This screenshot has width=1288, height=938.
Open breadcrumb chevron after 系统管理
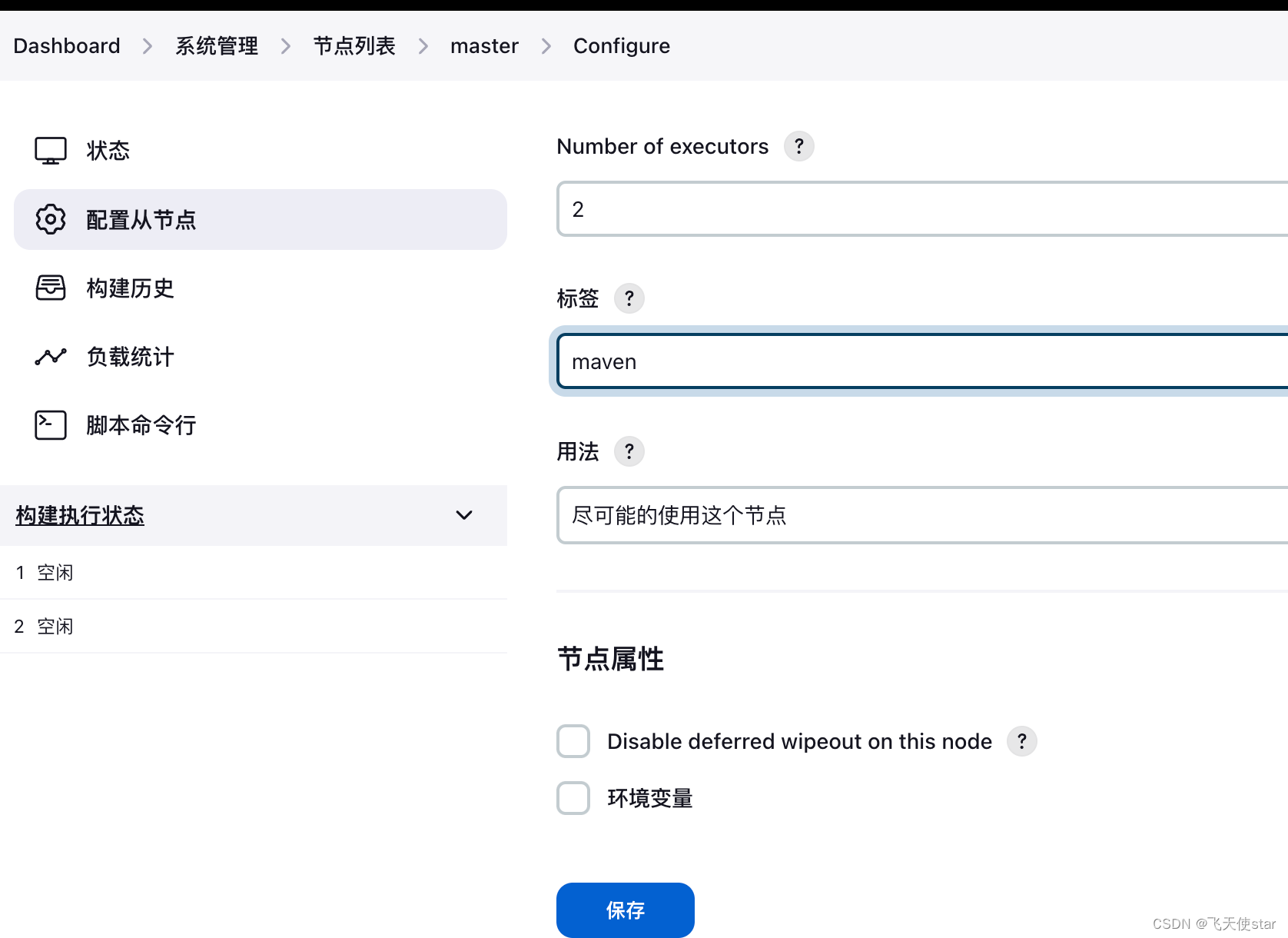pyautogui.click(x=286, y=46)
